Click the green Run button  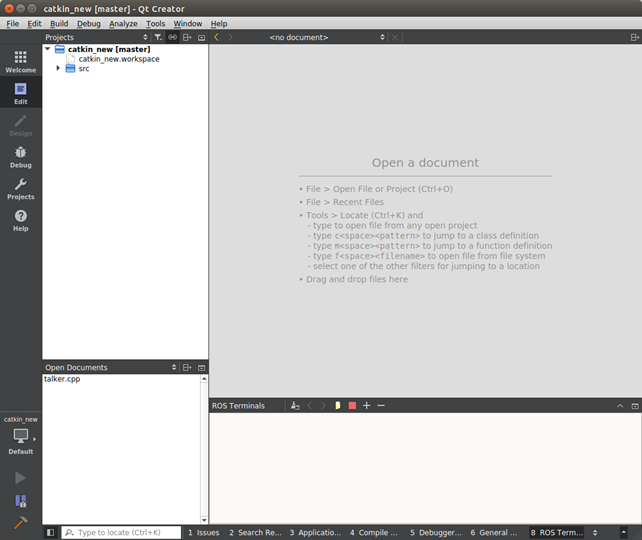tap(20, 478)
